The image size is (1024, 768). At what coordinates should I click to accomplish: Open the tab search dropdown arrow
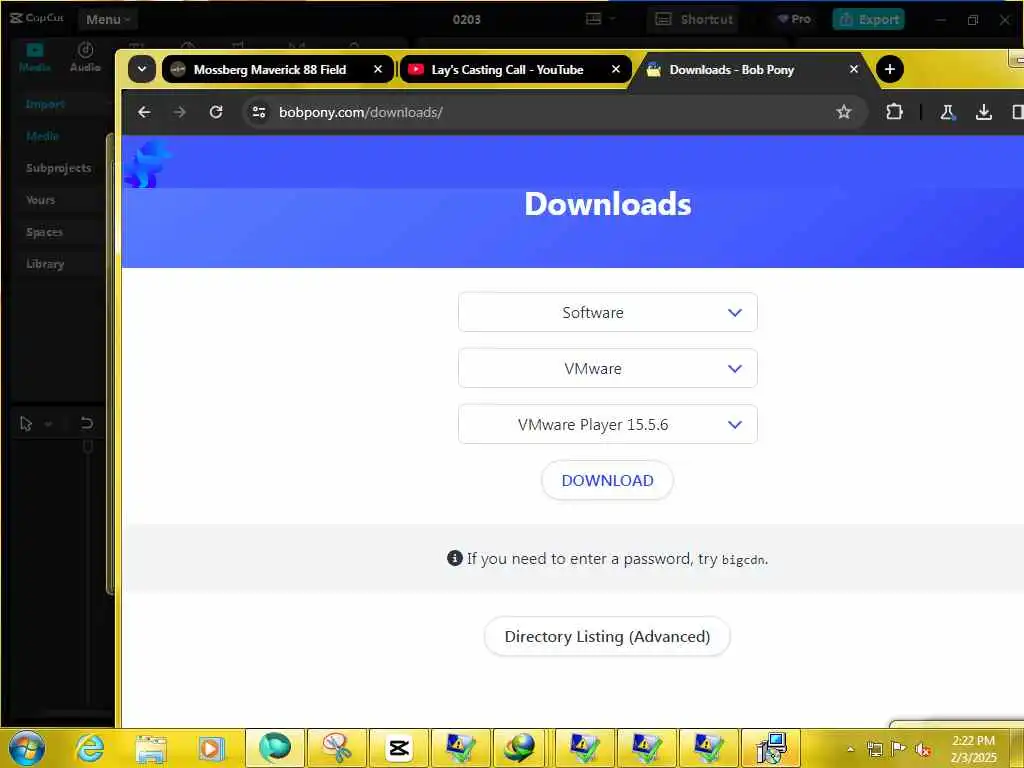[142, 69]
